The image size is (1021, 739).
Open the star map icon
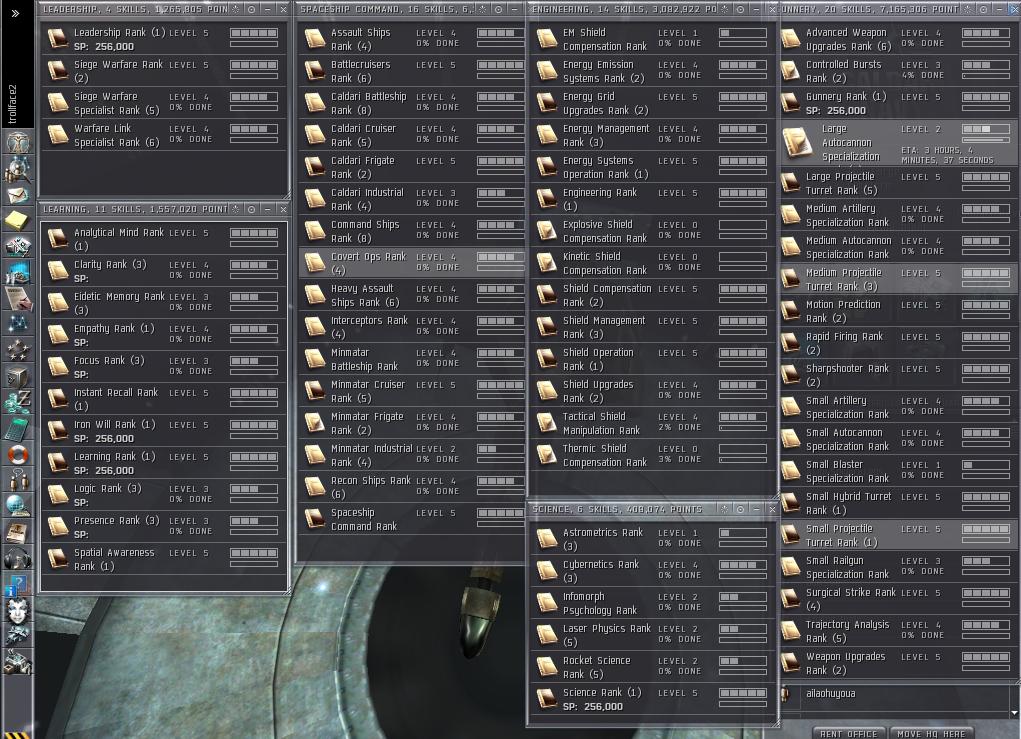coord(18,324)
